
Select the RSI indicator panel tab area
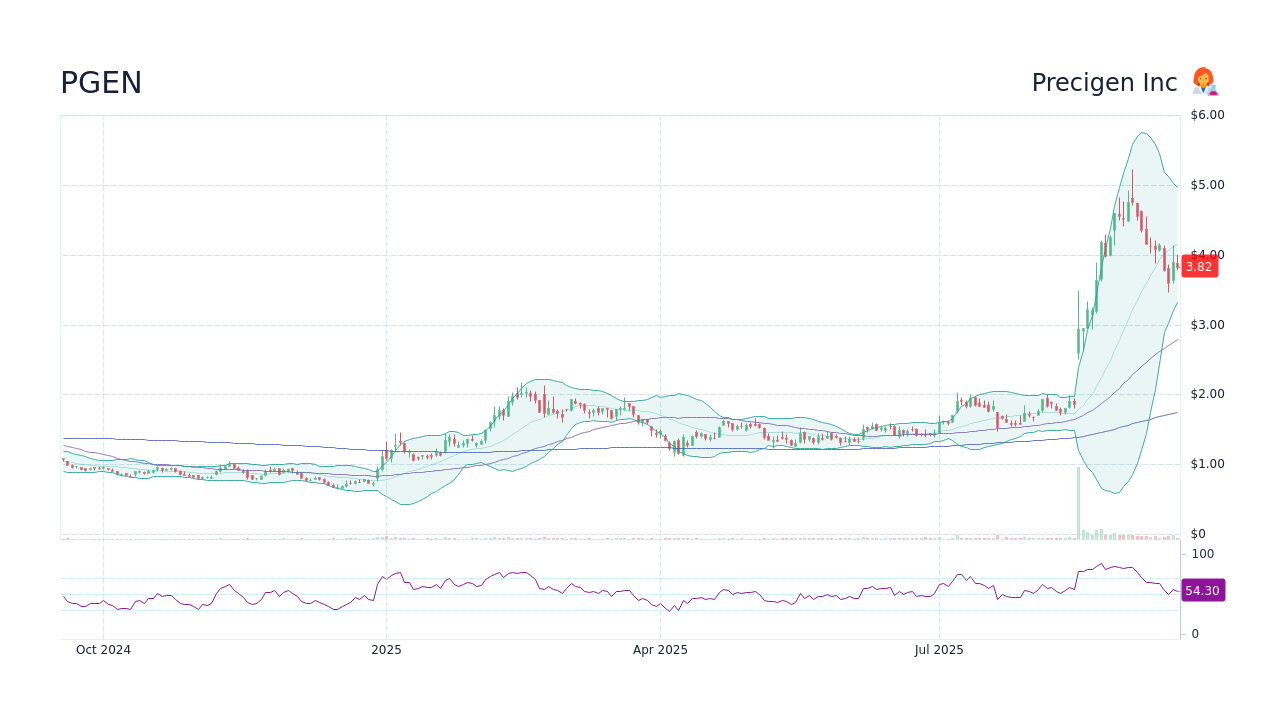pos(620,590)
